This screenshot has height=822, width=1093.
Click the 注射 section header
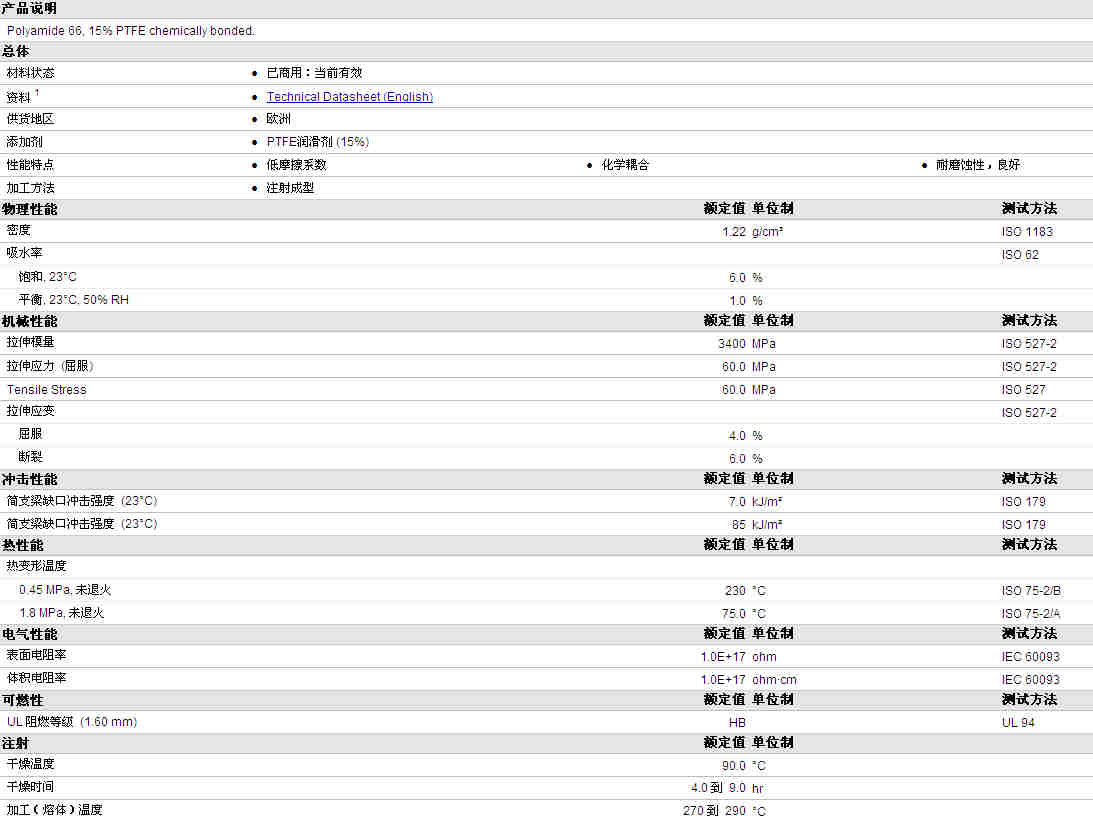pyautogui.click(x=16, y=743)
